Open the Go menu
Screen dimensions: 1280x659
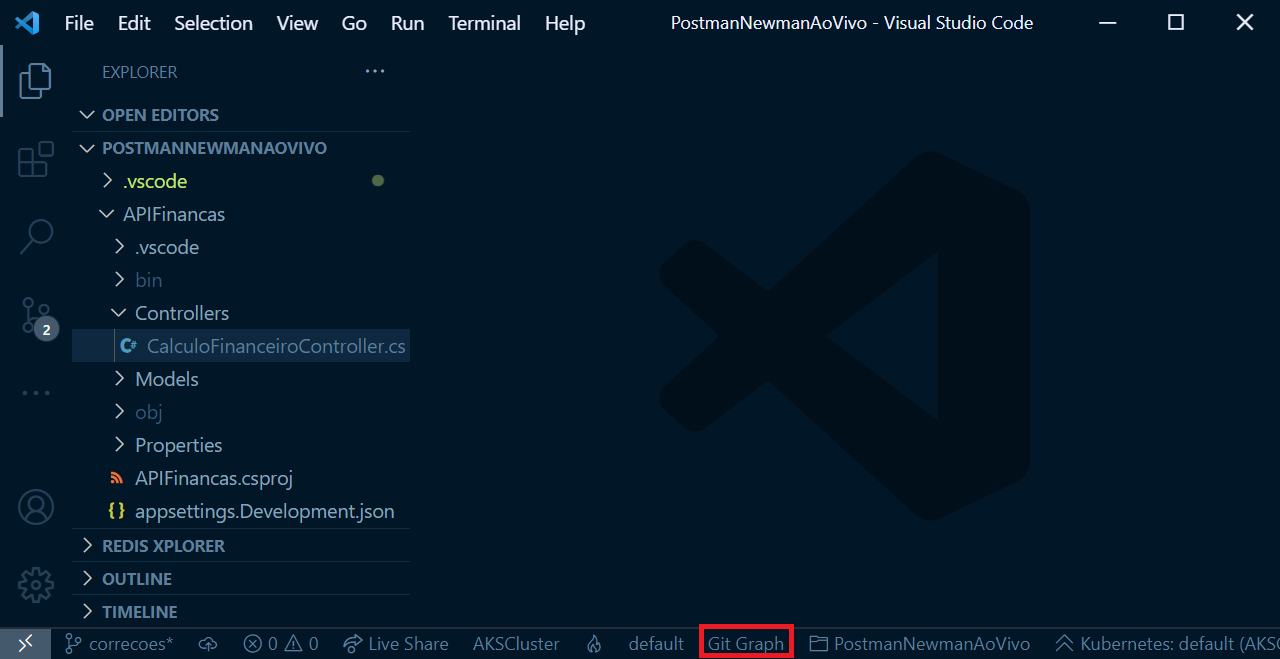click(354, 23)
